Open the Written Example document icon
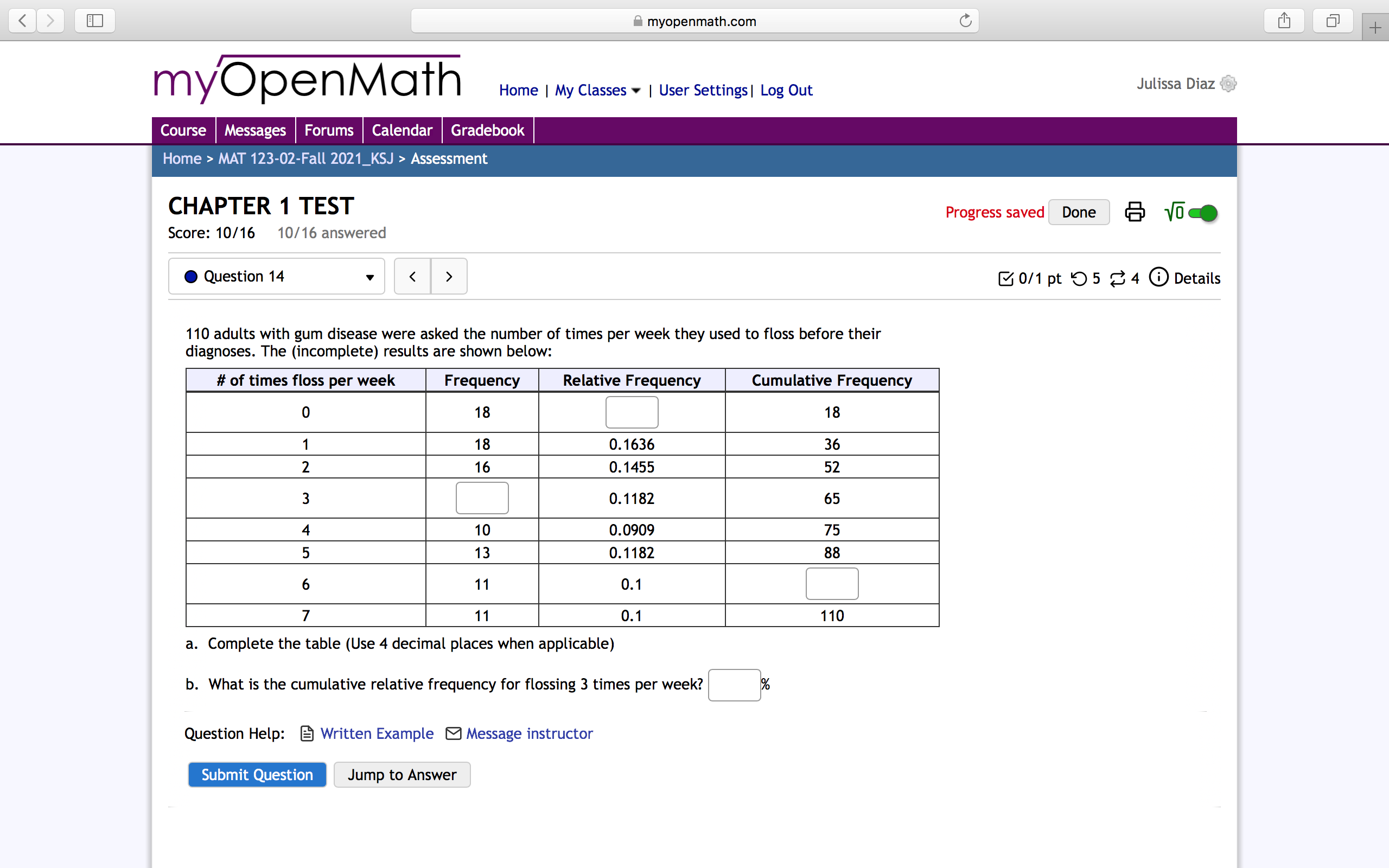Screen dimensions: 1389x868 tap(307, 733)
